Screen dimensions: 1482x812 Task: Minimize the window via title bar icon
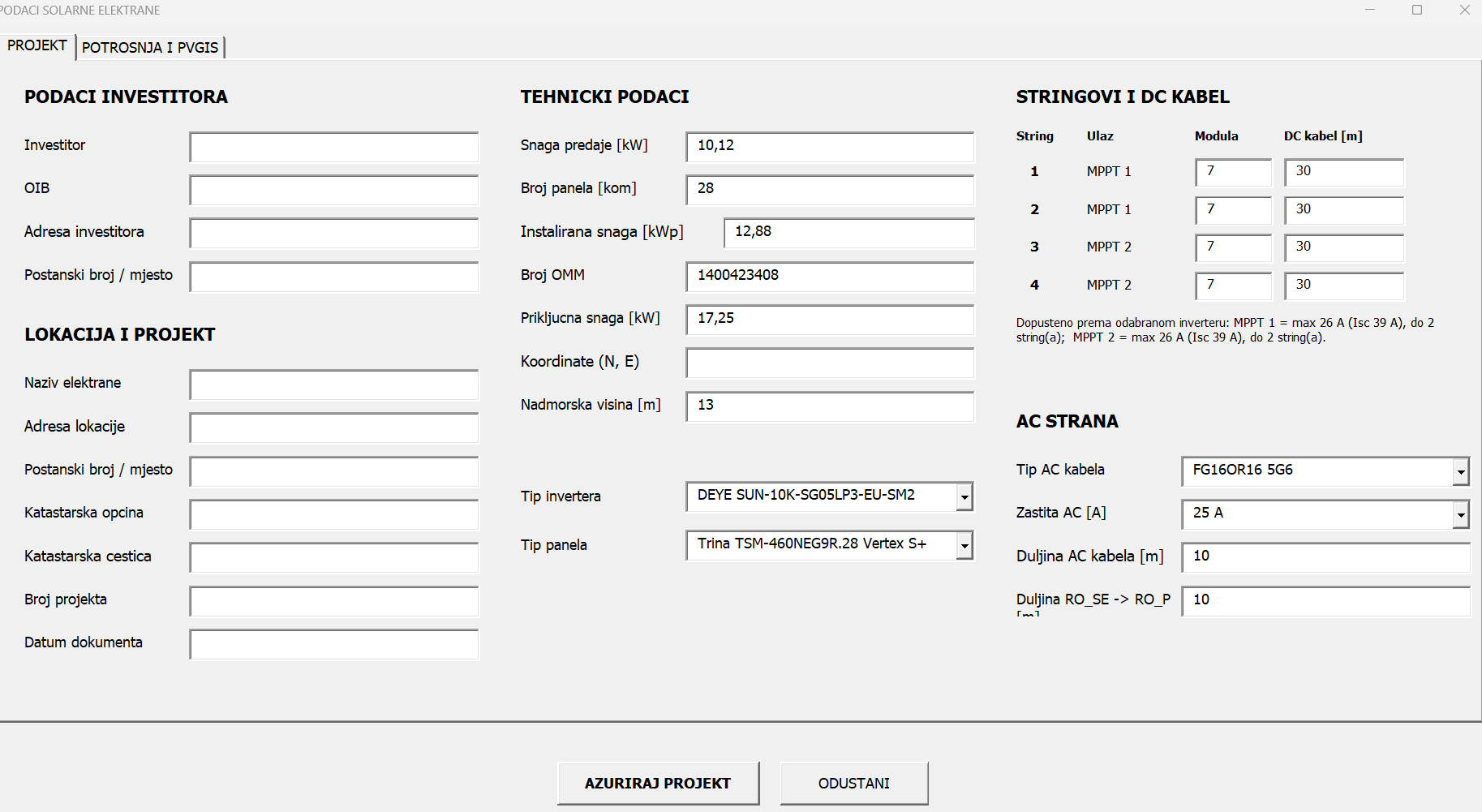point(1370,10)
